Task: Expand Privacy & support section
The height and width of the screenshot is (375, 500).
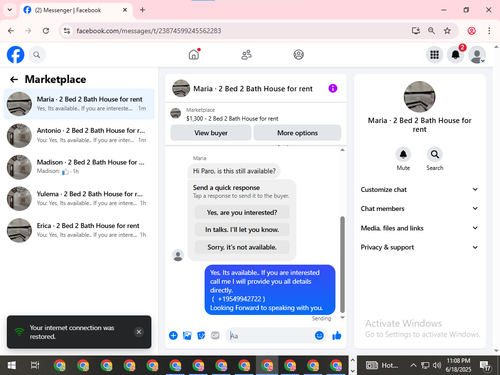Action: click(419, 247)
